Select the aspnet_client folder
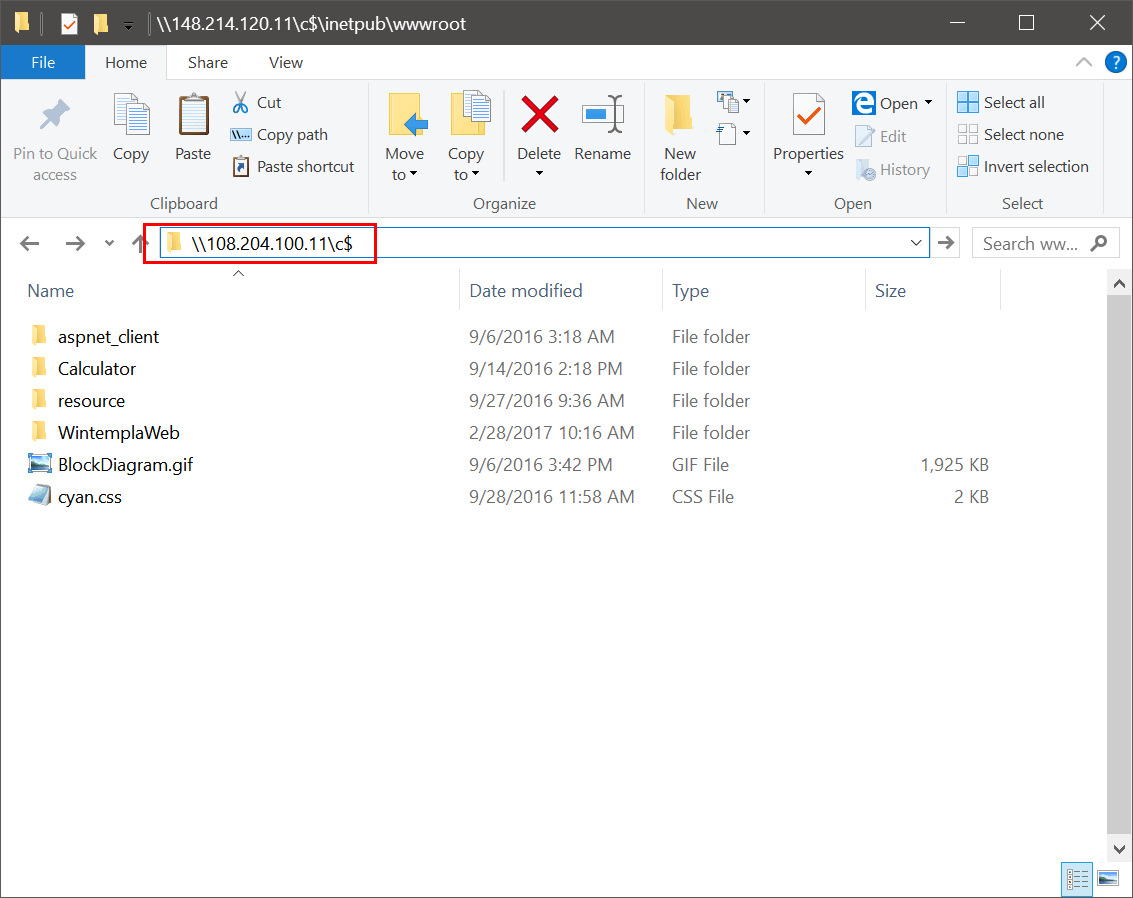The image size is (1133, 898). click(108, 337)
